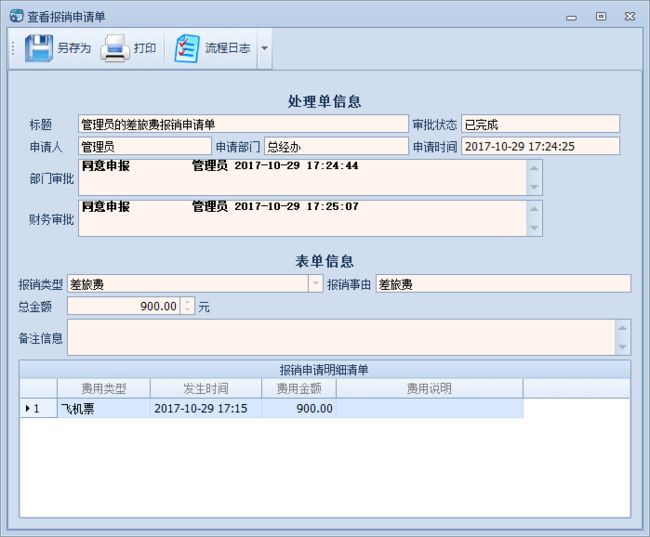
Task: Click 财务审批 scrollbar up arrow
Action: pos(534,209)
